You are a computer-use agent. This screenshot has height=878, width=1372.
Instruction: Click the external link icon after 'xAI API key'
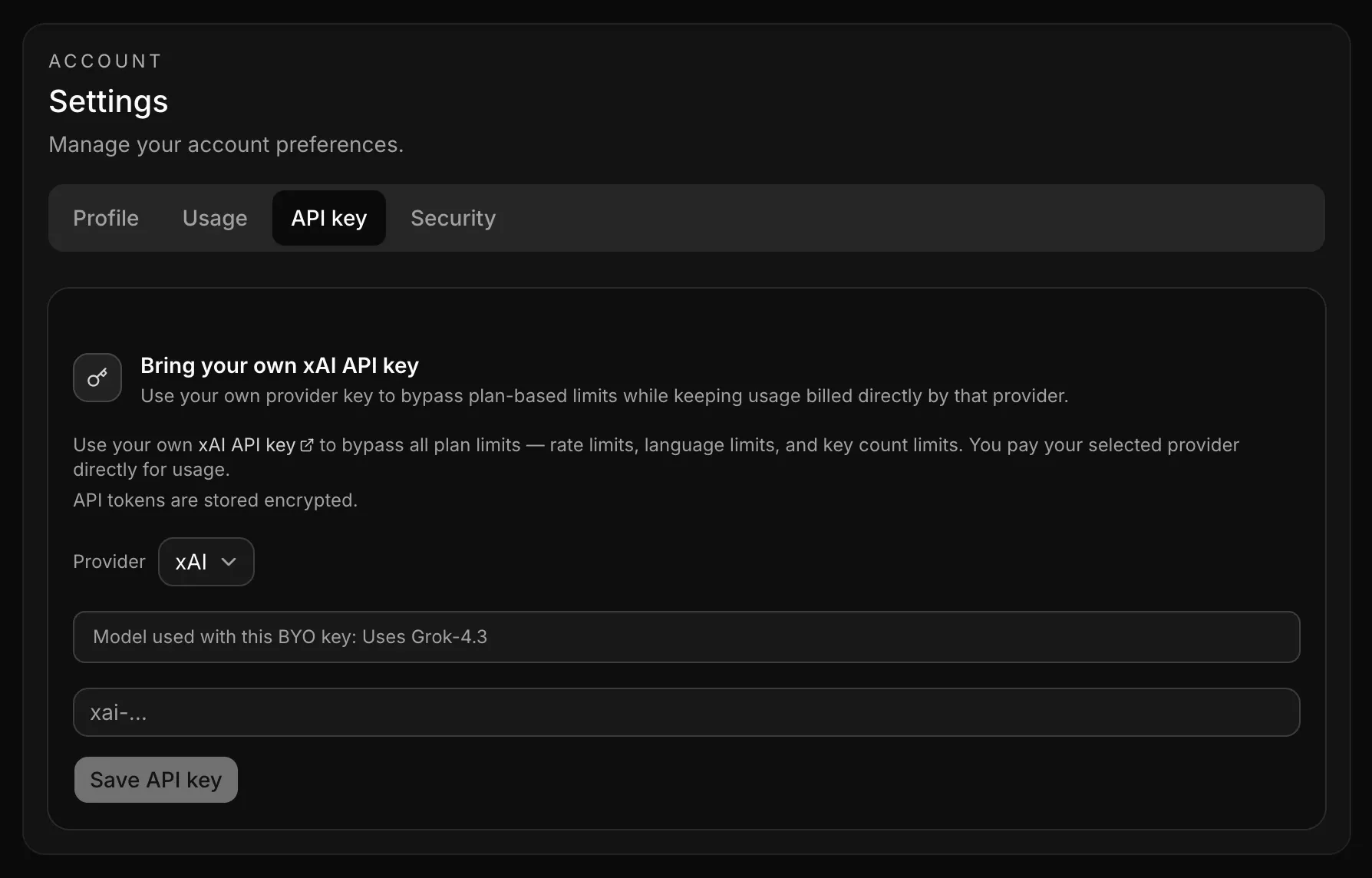306,446
